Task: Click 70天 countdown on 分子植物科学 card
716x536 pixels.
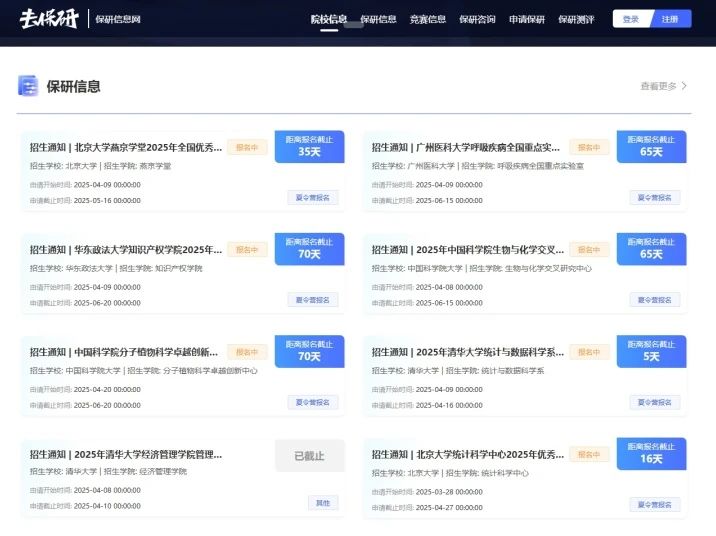Action: coord(309,351)
